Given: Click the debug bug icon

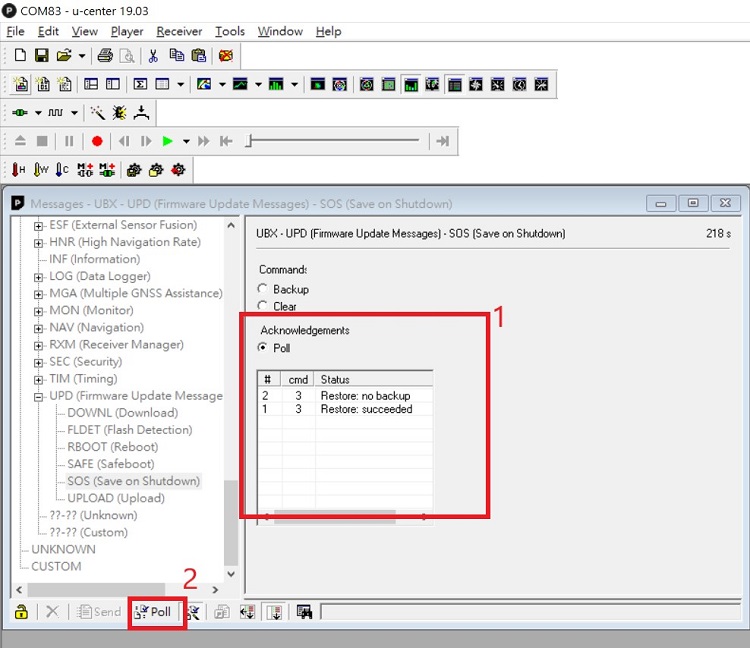Looking at the screenshot, I should tap(120, 113).
